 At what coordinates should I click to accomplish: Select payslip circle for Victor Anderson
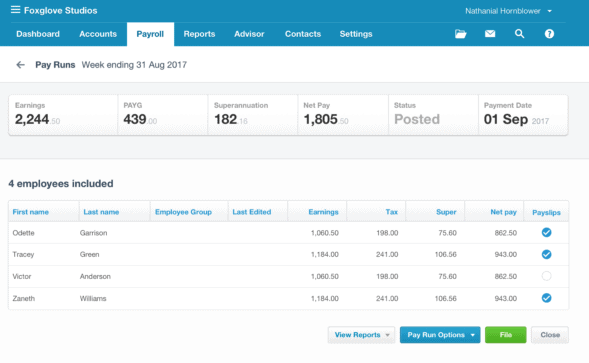click(547, 276)
